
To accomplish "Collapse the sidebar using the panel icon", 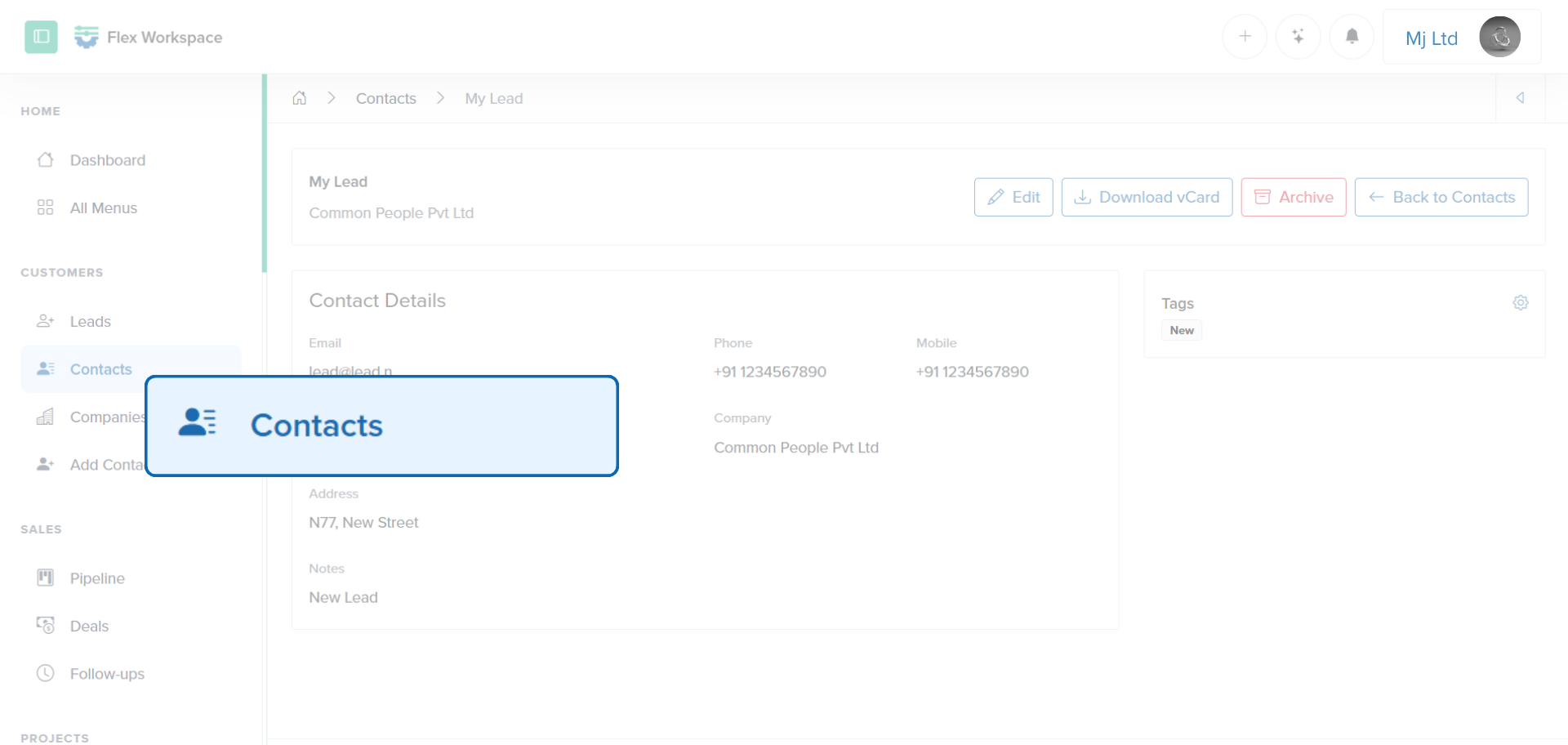I will (x=41, y=37).
